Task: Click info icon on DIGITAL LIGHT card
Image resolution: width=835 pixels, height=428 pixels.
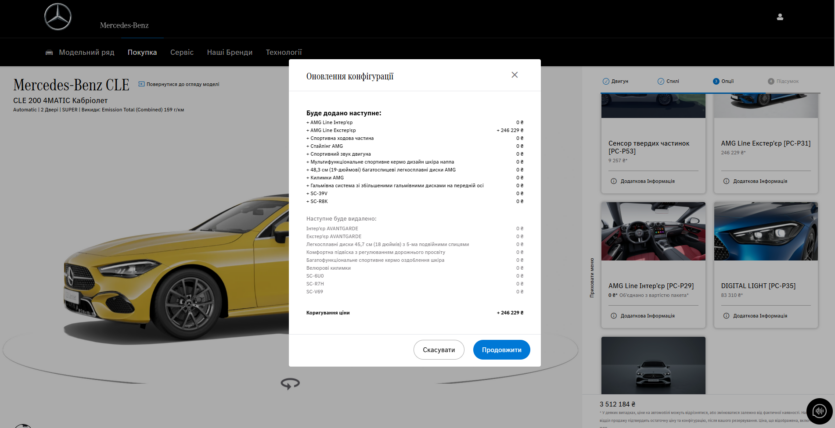Action: (726, 316)
